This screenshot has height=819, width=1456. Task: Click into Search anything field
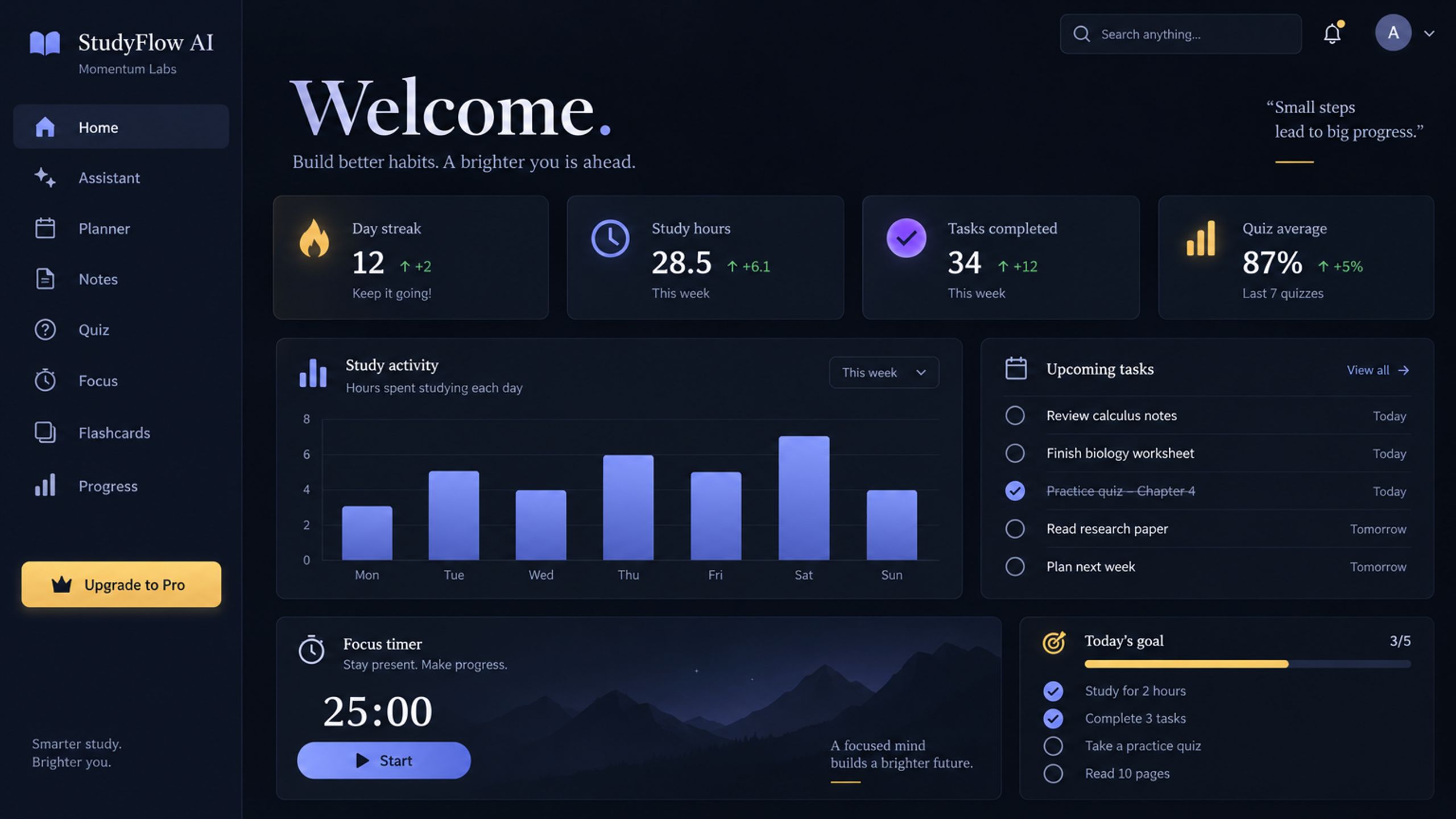point(1181,34)
